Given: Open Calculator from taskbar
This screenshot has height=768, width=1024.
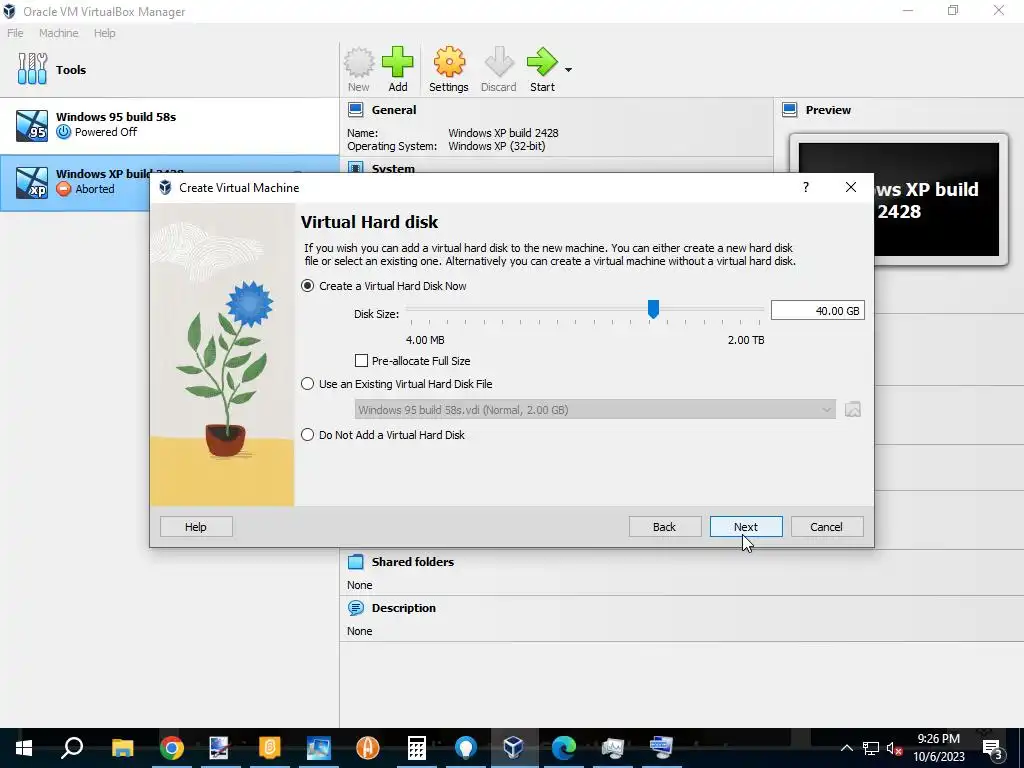Looking at the screenshot, I should 416,748.
